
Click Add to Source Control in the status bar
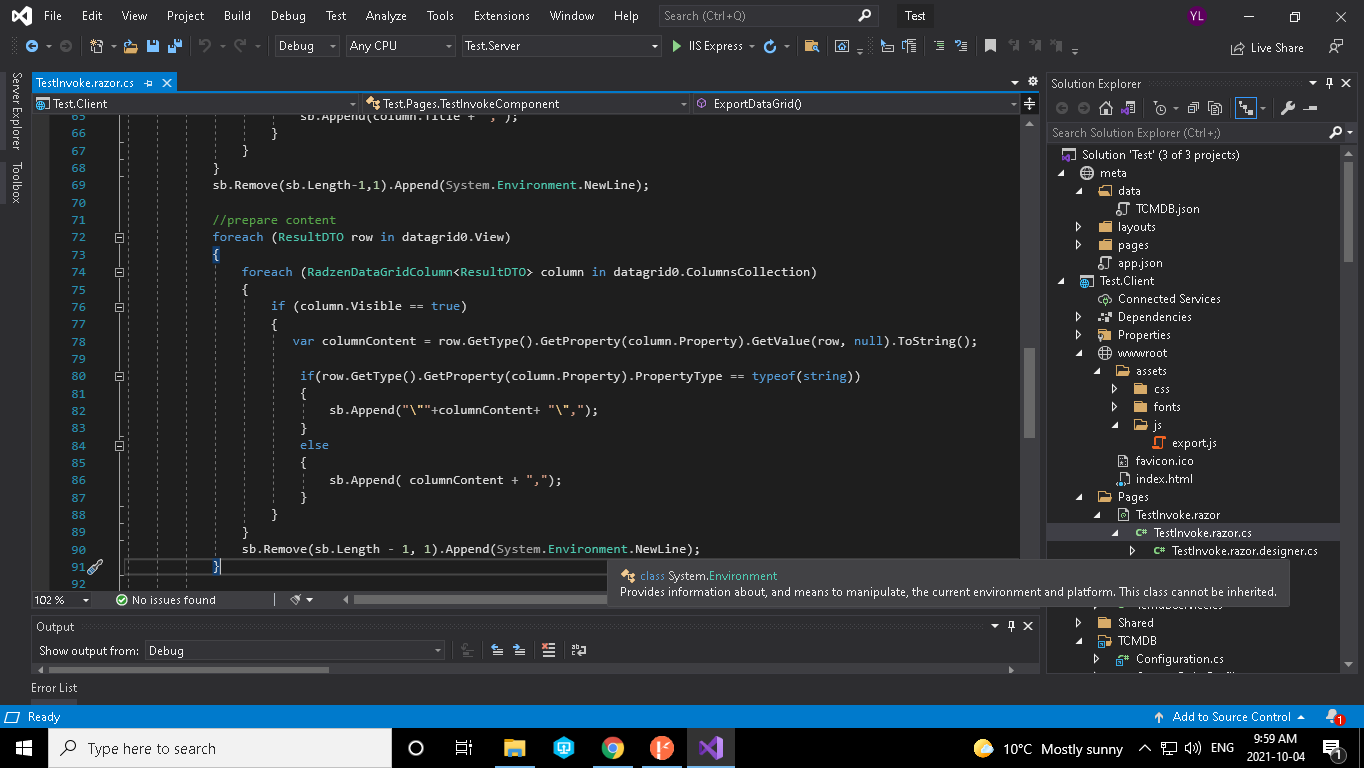click(x=1230, y=717)
